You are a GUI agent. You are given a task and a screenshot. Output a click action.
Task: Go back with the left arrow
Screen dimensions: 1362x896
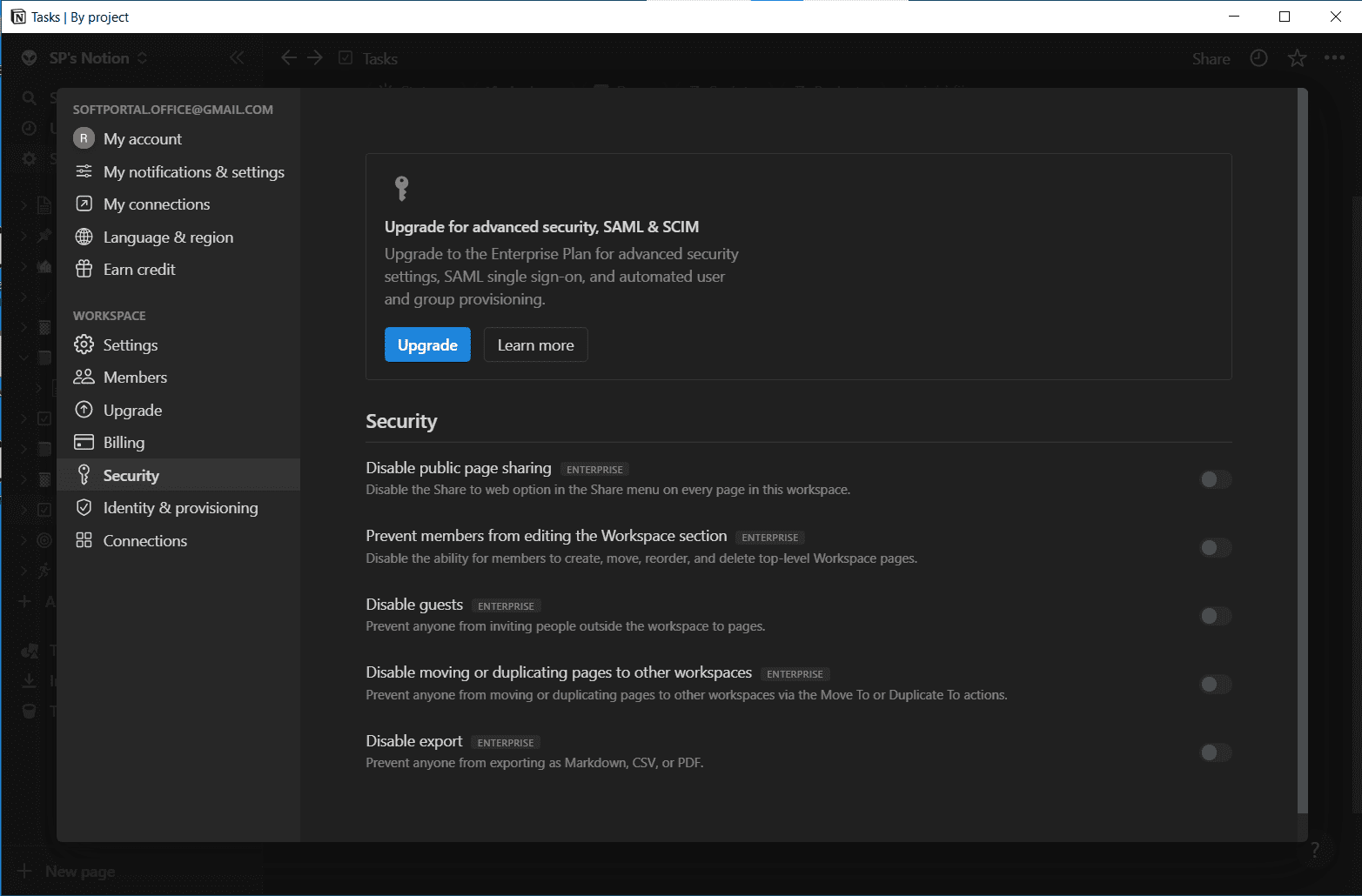click(x=289, y=57)
